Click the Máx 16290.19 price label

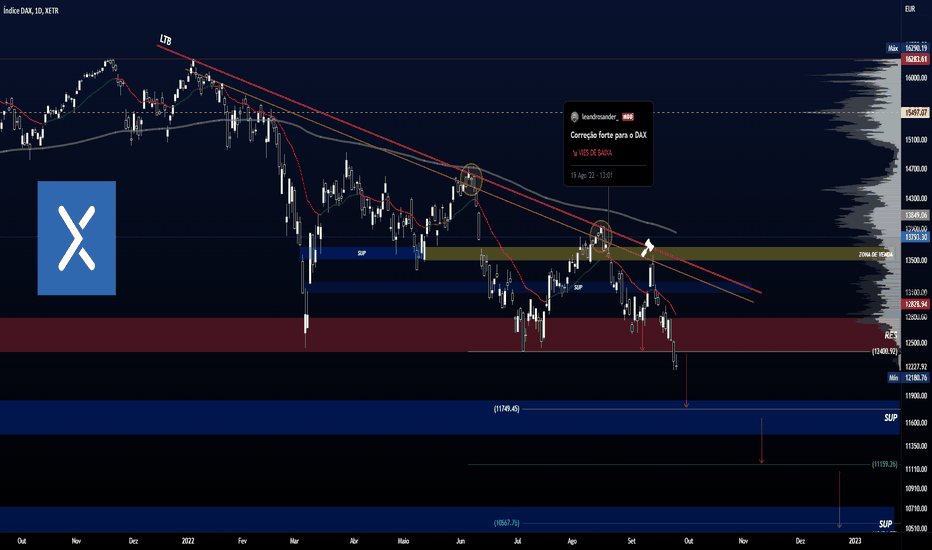coord(907,48)
